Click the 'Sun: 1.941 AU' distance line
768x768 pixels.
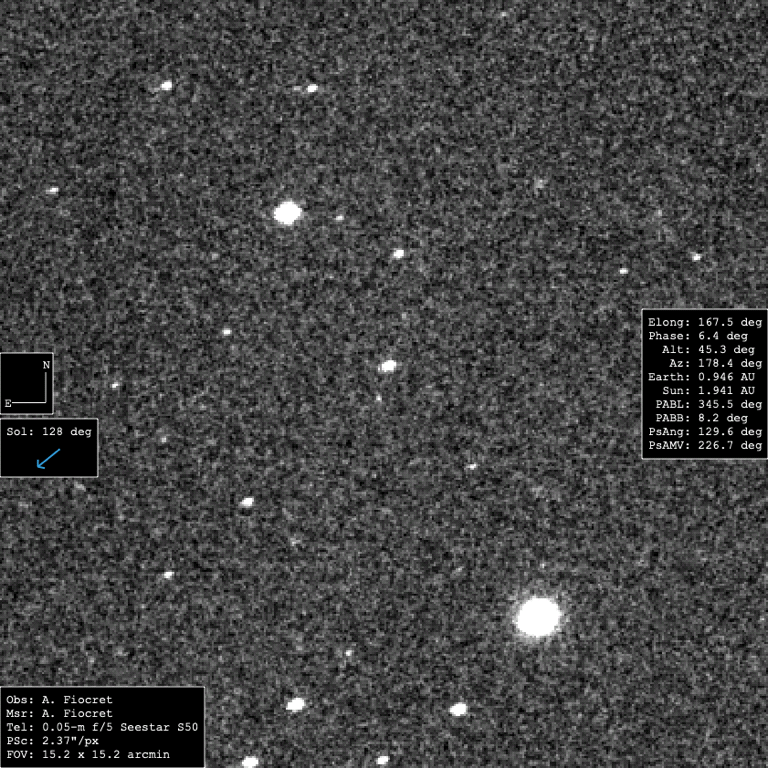pyautogui.click(x=708, y=391)
